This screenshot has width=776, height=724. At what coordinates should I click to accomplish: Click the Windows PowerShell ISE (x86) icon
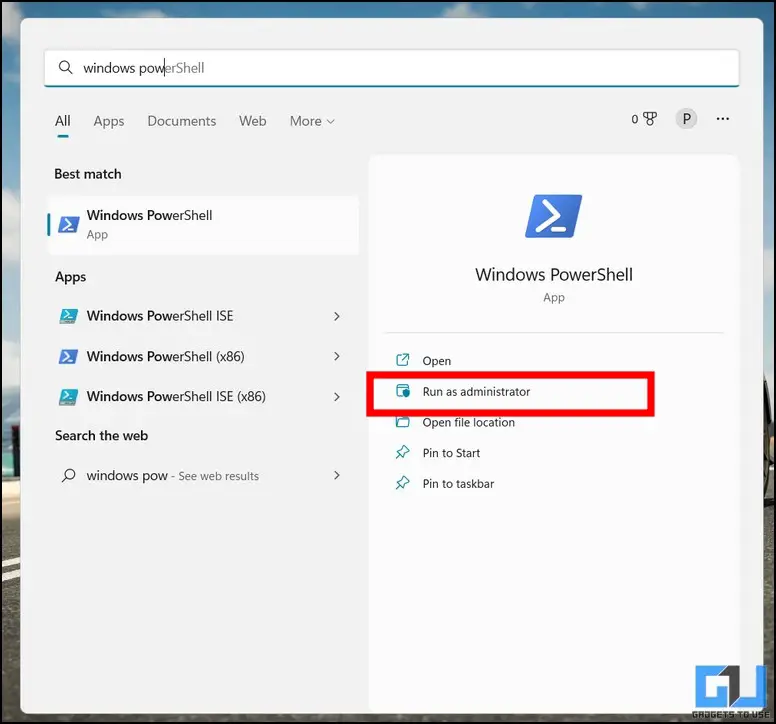click(x=68, y=396)
